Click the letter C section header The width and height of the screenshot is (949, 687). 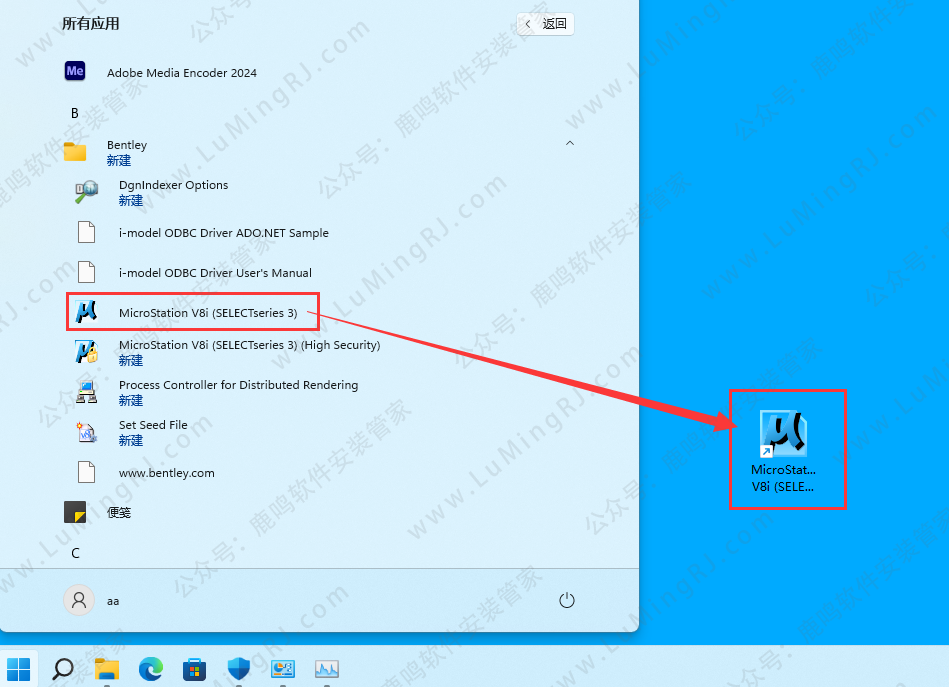click(75, 553)
